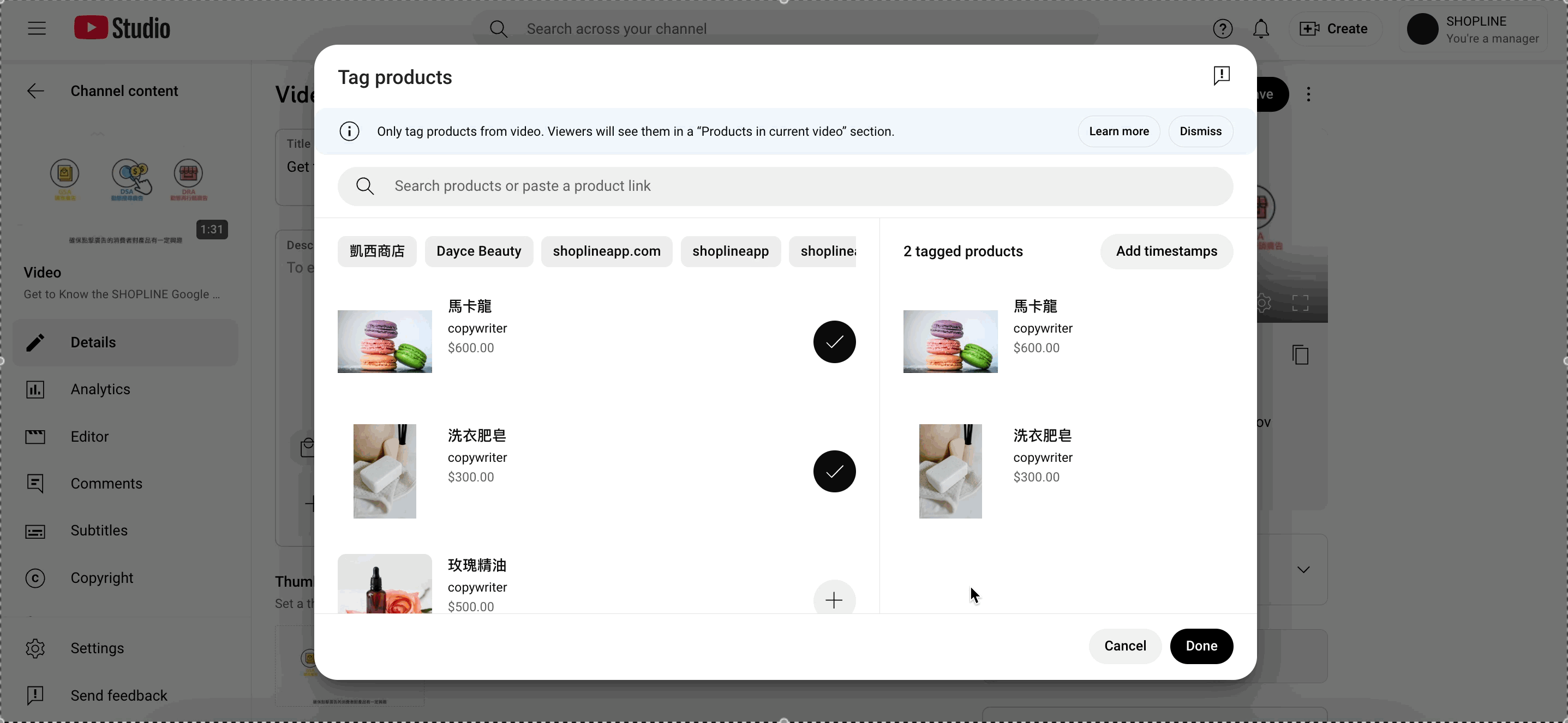Select the shoplineapp.com store chip
Viewport: 1568px width, 723px height.
(x=606, y=252)
